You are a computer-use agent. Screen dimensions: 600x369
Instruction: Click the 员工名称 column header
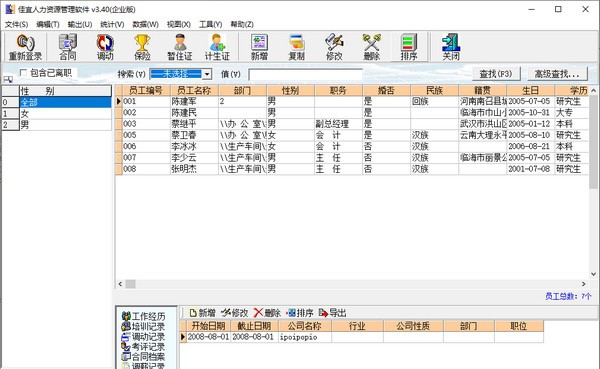coord(194,91)
